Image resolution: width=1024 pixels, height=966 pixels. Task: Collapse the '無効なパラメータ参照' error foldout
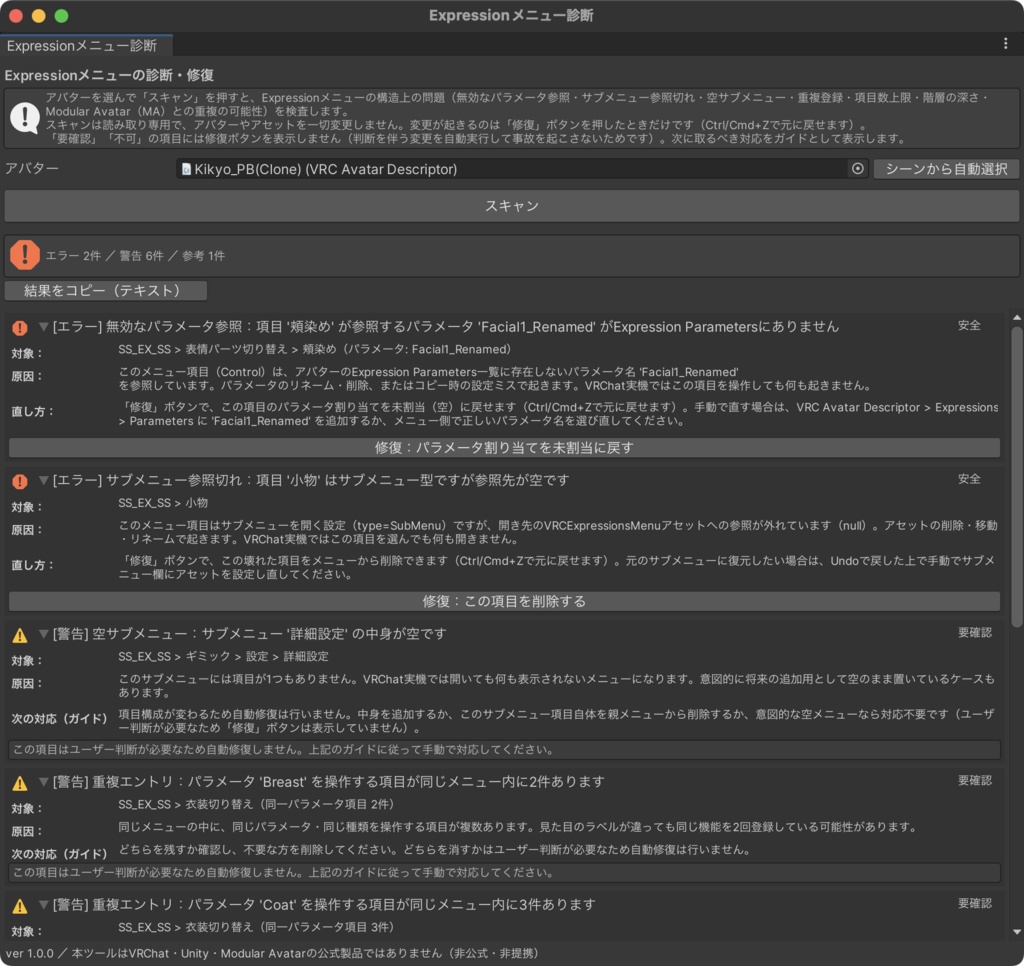click(44, 327)
